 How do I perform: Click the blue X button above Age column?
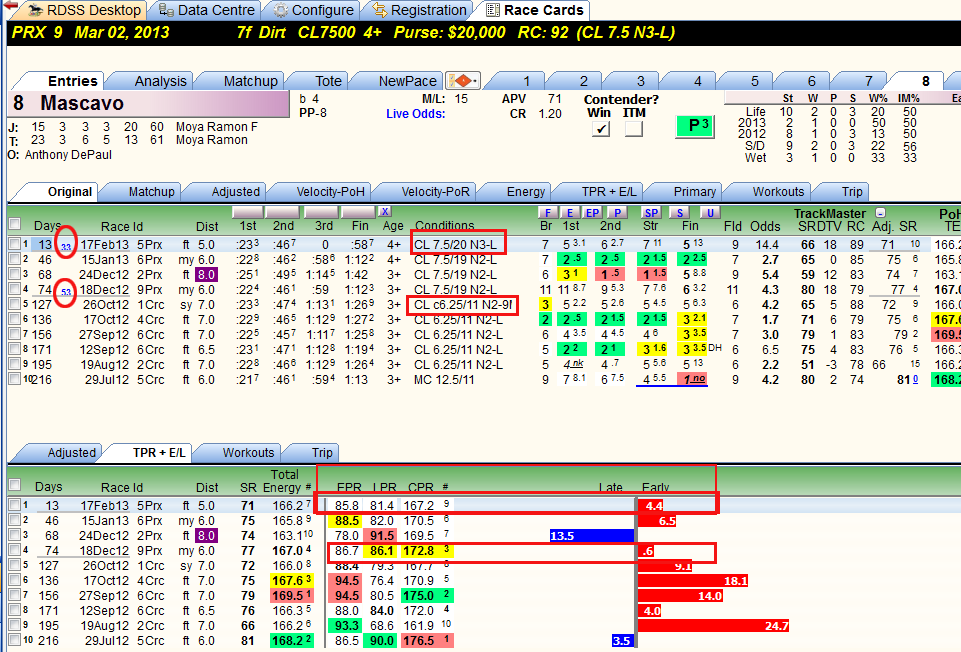(x=384, y=212)
